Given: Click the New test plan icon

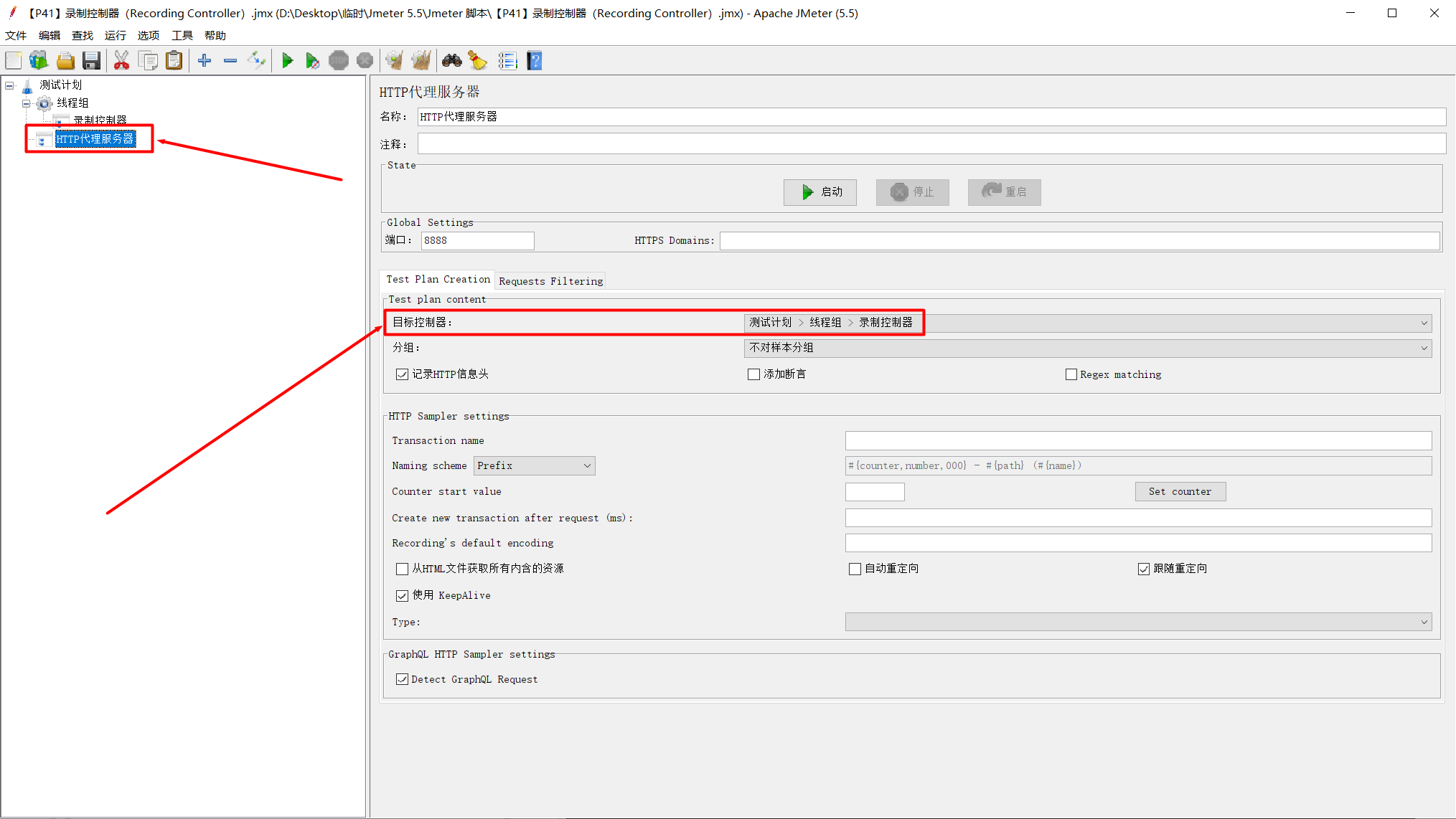Looking at the screenshot, I should [13, 61].
